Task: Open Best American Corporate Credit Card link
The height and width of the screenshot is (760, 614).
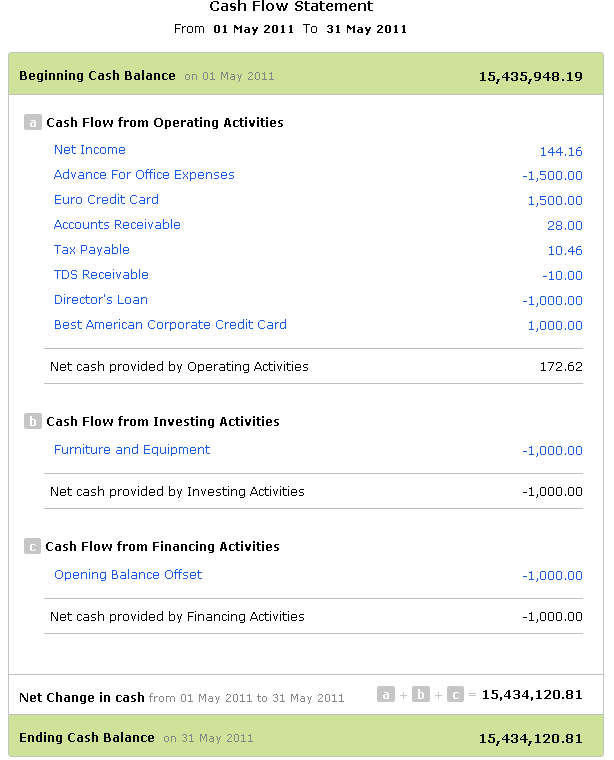Action: [x=170, y=325]
